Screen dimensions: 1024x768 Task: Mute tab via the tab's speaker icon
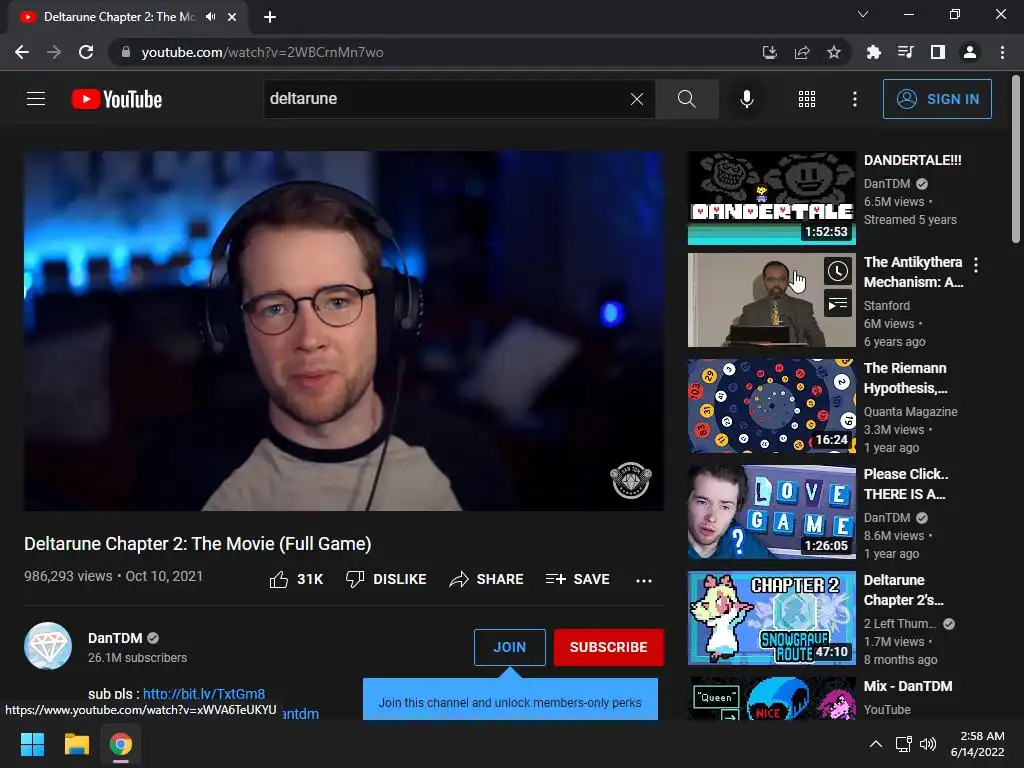tap(210, 16)
